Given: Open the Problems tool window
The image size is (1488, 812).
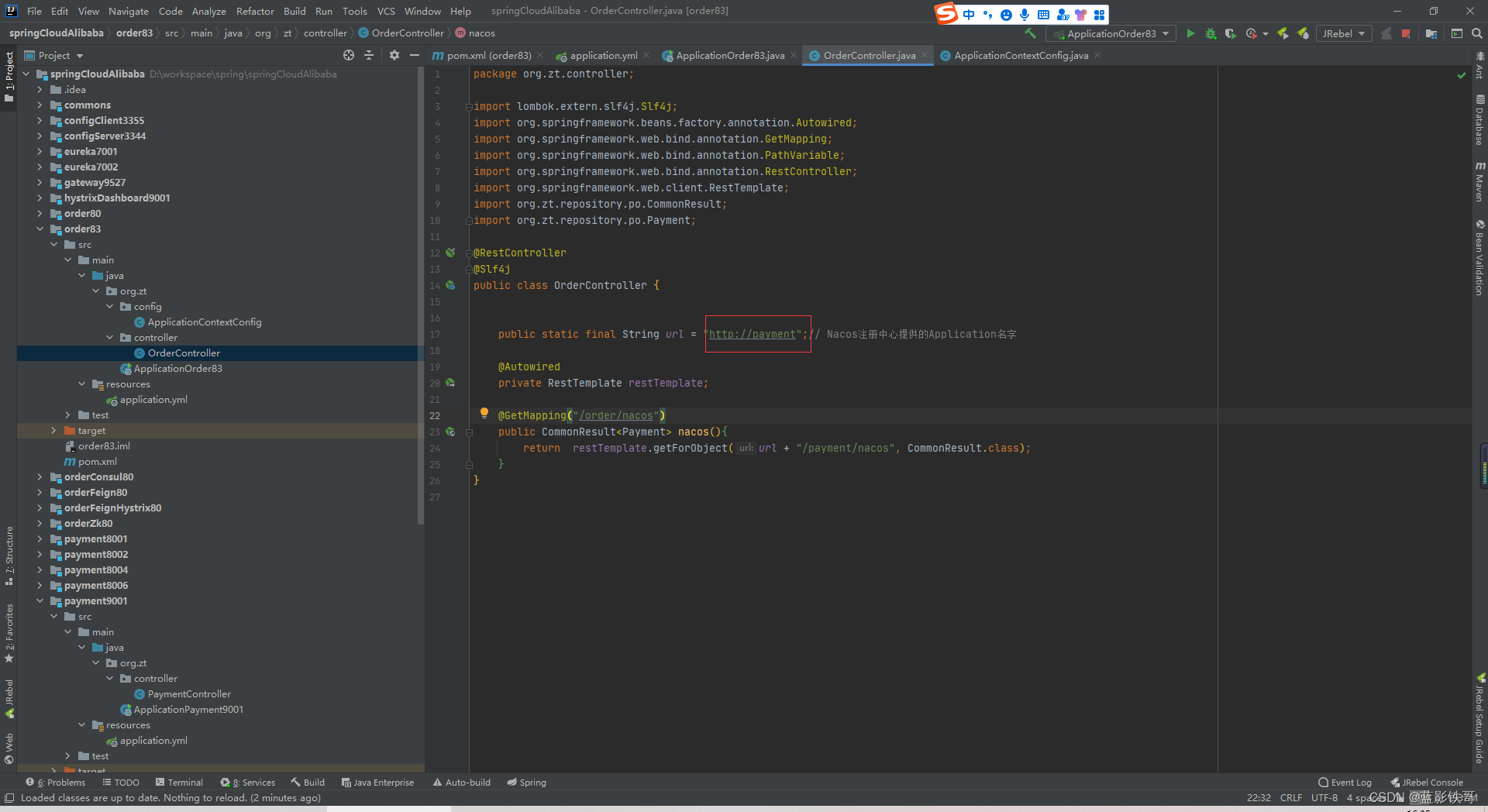Looking at the screenshot, I should [x=56, y=782].
